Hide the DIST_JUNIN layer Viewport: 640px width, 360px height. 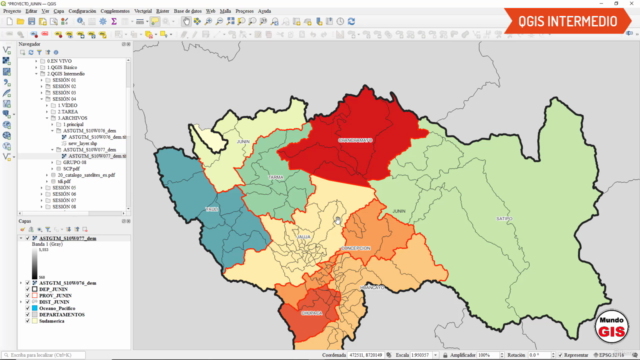[x=28, y=302]
